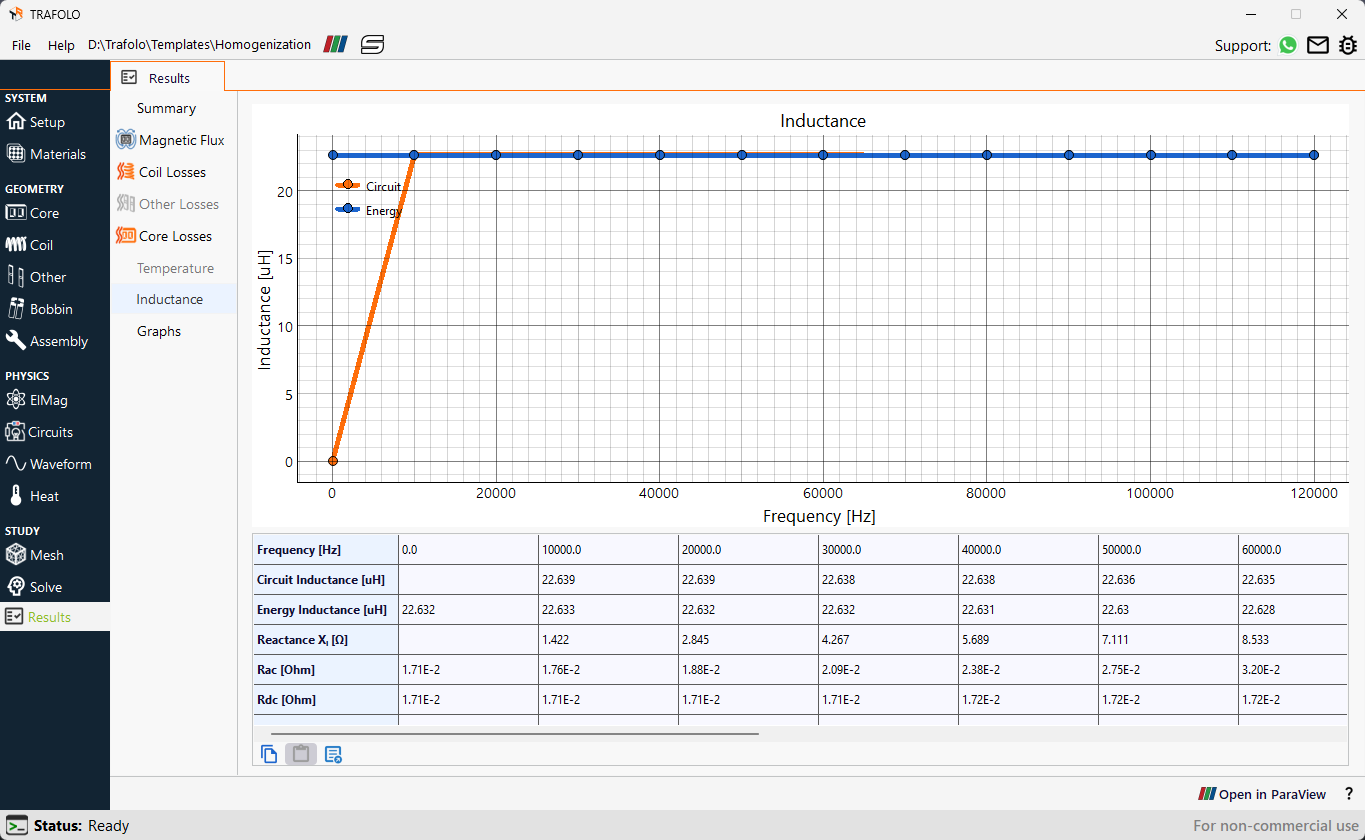This screenshot has width=1365, height=840.
Task: Open the Other geometry page
Action: click(x=37, y=277)
